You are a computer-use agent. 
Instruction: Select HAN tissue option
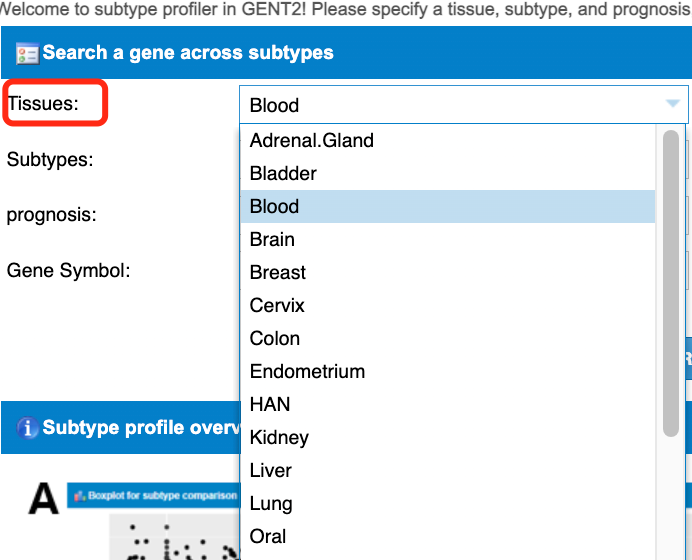(x=270, y=404)
